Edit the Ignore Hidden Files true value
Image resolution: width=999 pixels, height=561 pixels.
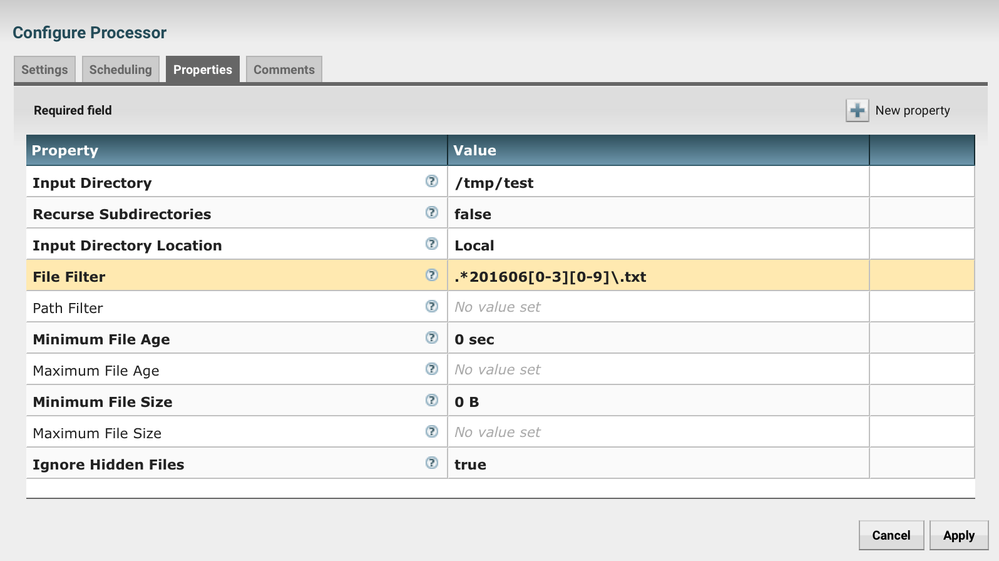658,463
